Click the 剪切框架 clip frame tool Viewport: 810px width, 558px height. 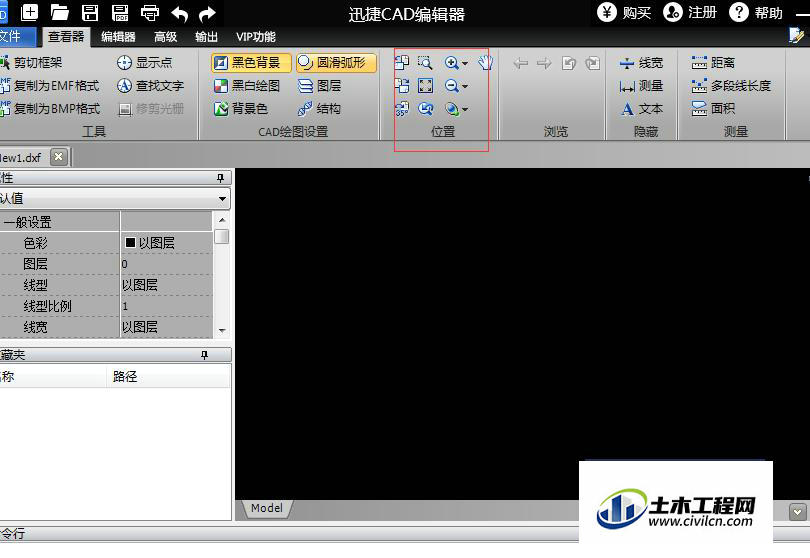(31, 63)
